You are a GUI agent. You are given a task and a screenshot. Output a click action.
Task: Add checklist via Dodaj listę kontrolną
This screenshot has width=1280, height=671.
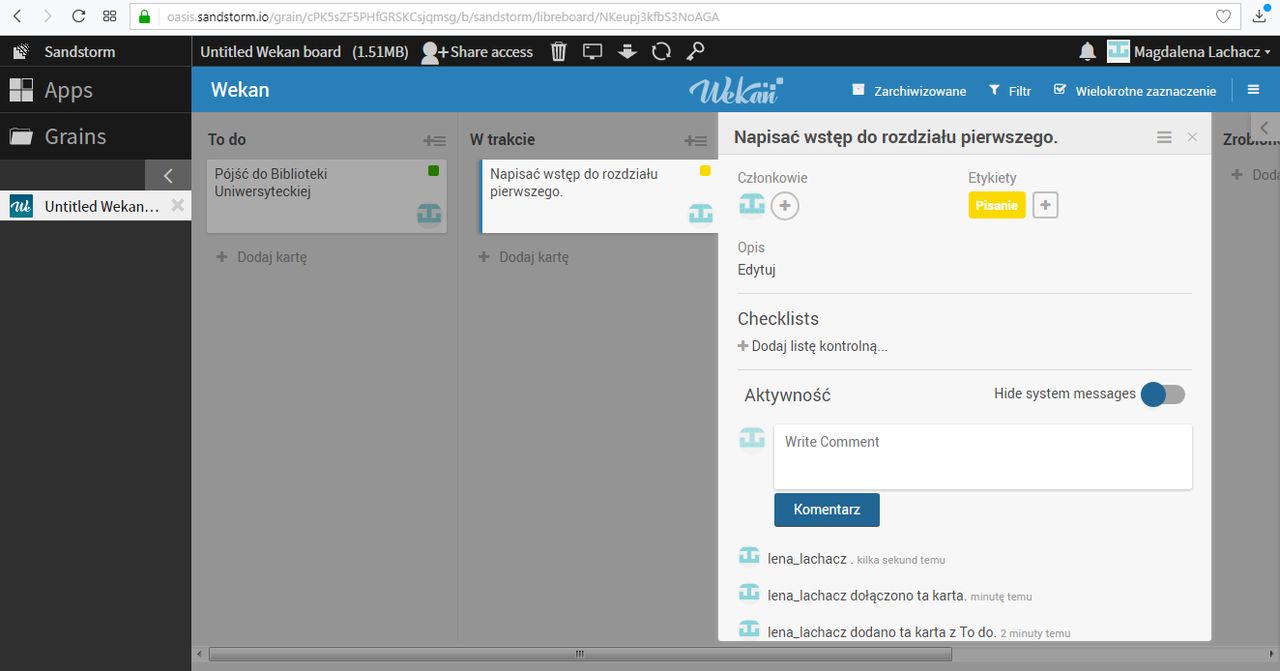[813, 346]
